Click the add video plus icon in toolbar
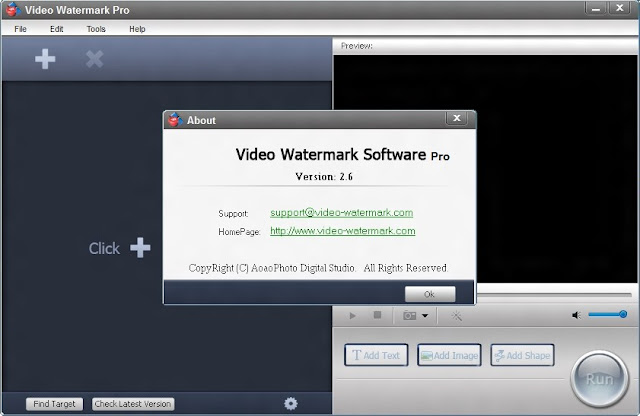The width and height of the screenshot is (640, 416). (x=45, y=59)
